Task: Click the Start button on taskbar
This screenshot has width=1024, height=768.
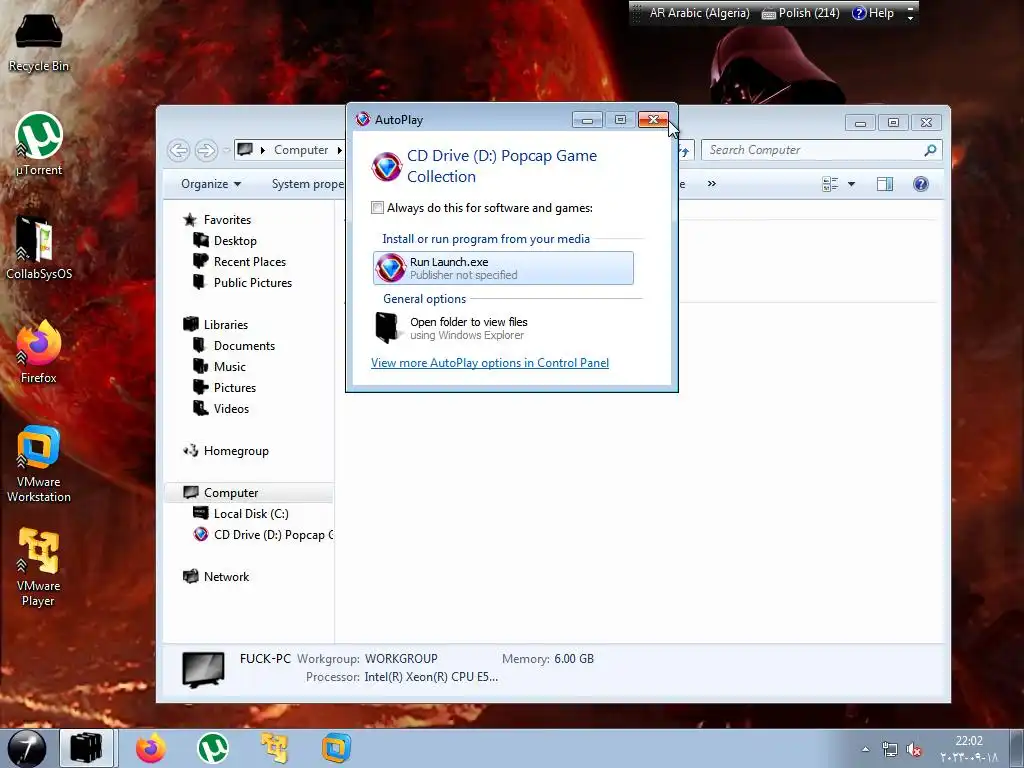Action: coord(27,748)
